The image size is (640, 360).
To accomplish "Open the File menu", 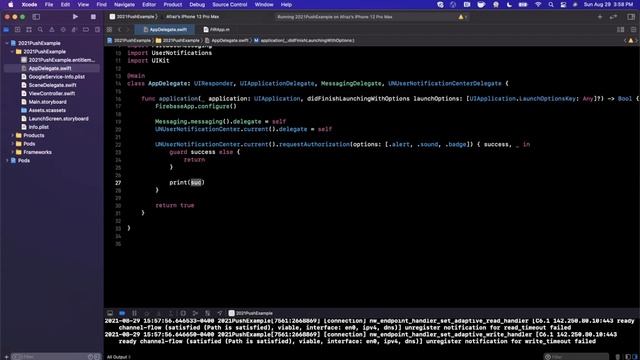I will pyautogui.click(x=49, y=4).
